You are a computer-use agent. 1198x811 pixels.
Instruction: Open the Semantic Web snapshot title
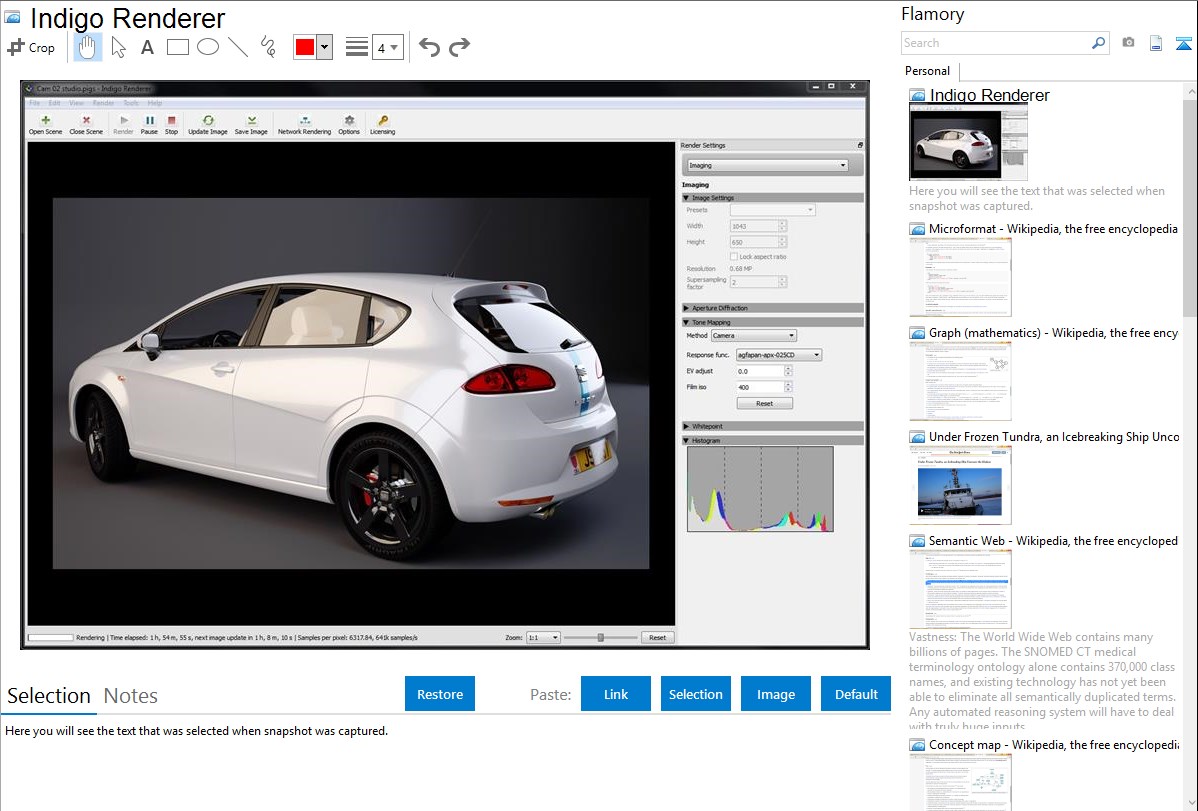click(1053, 540)
